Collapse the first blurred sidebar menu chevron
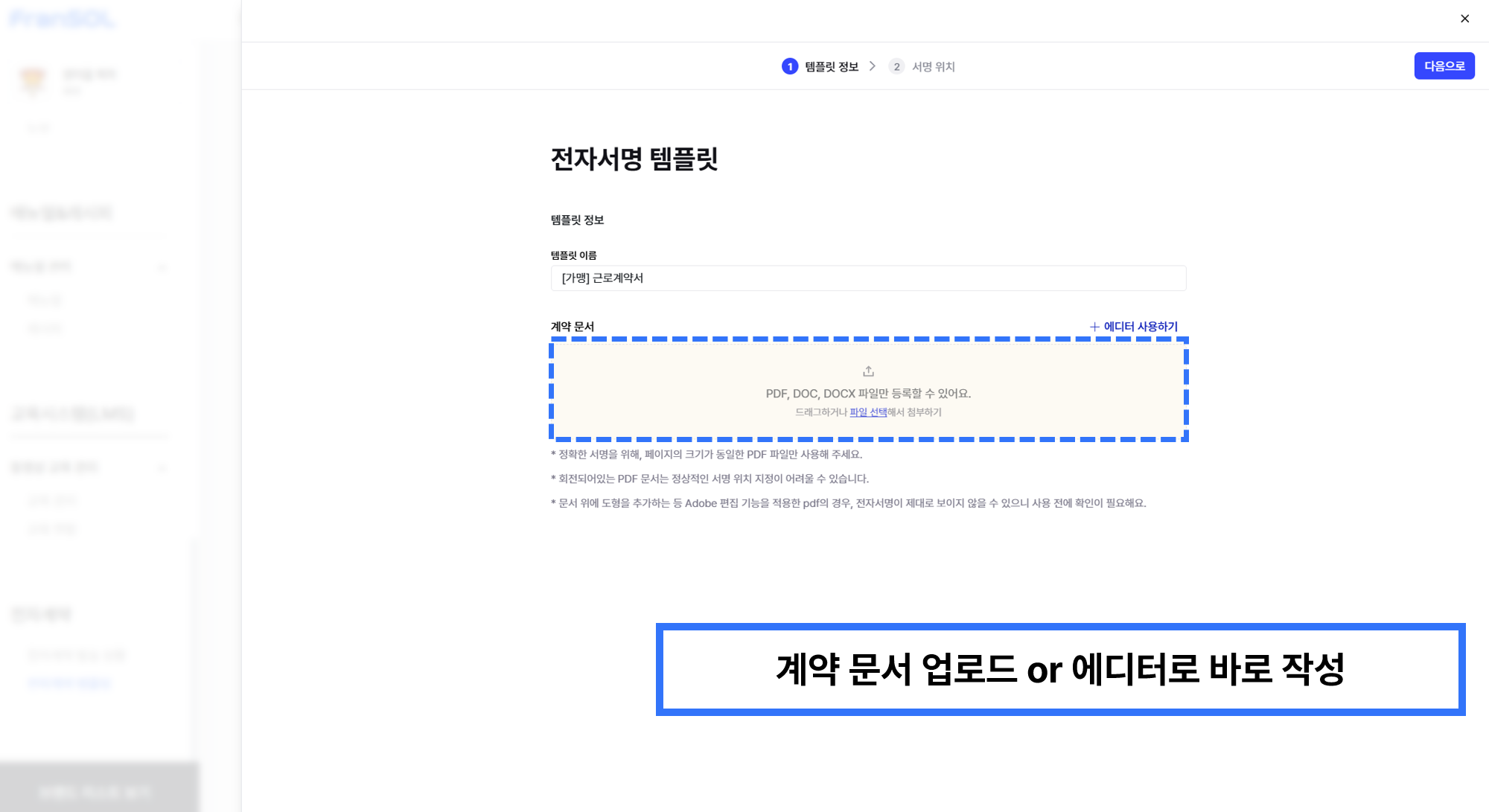1489x812 pixels. 162,267
